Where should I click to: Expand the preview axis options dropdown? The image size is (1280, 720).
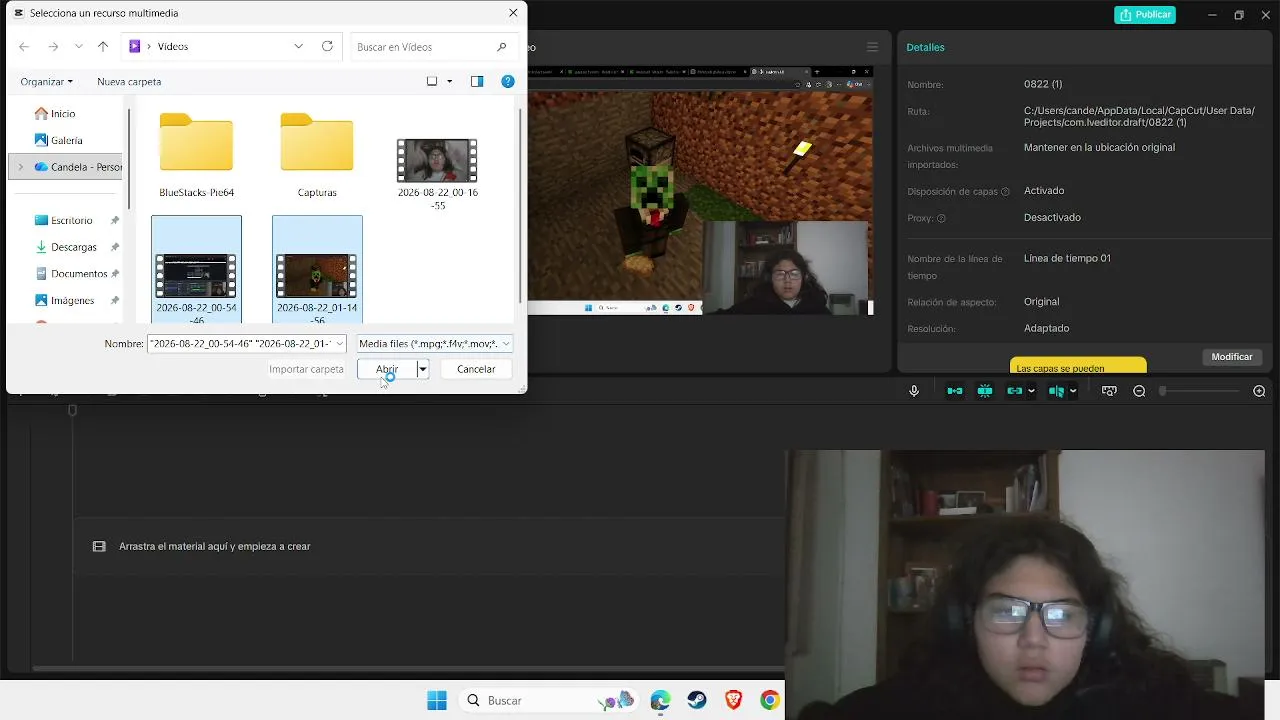[1073, 391]
